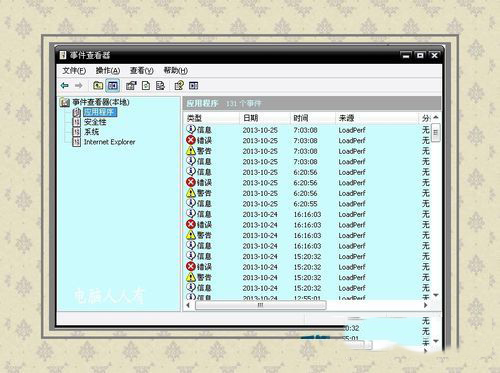The height and width of the screenshot is (373, 500).
Task: Open the 文件(F) menu
Action: pyautogui.click(x=74, y=71)
